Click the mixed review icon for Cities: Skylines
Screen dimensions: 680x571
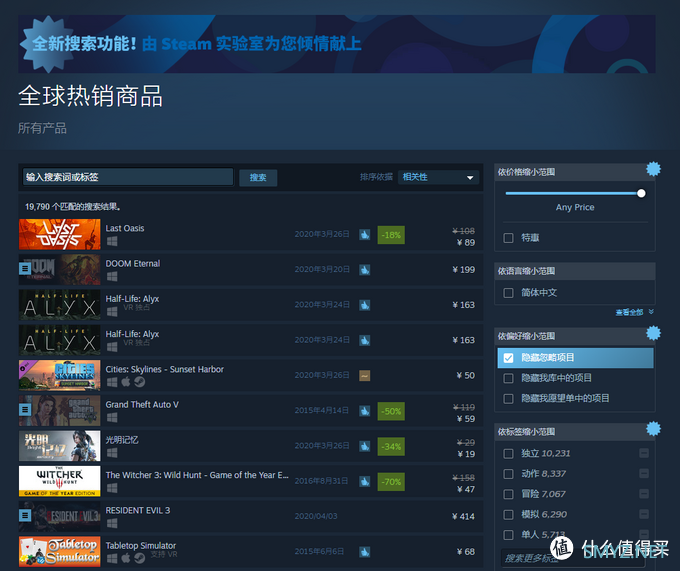tap(365, 375)
